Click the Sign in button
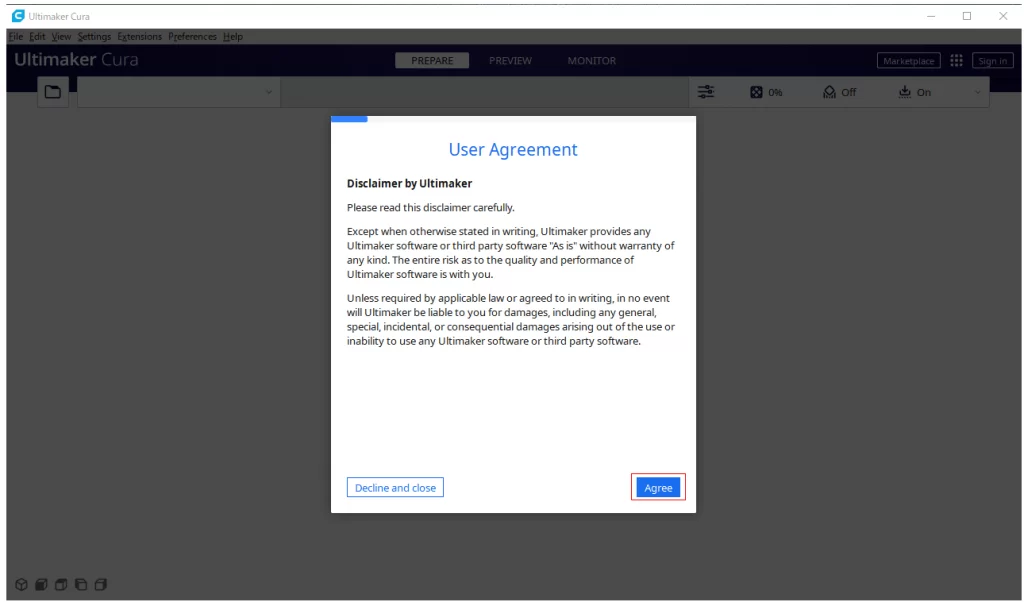Image resolution: width=1024 pixels, height=602 pixels. click(x=993, y=61)
